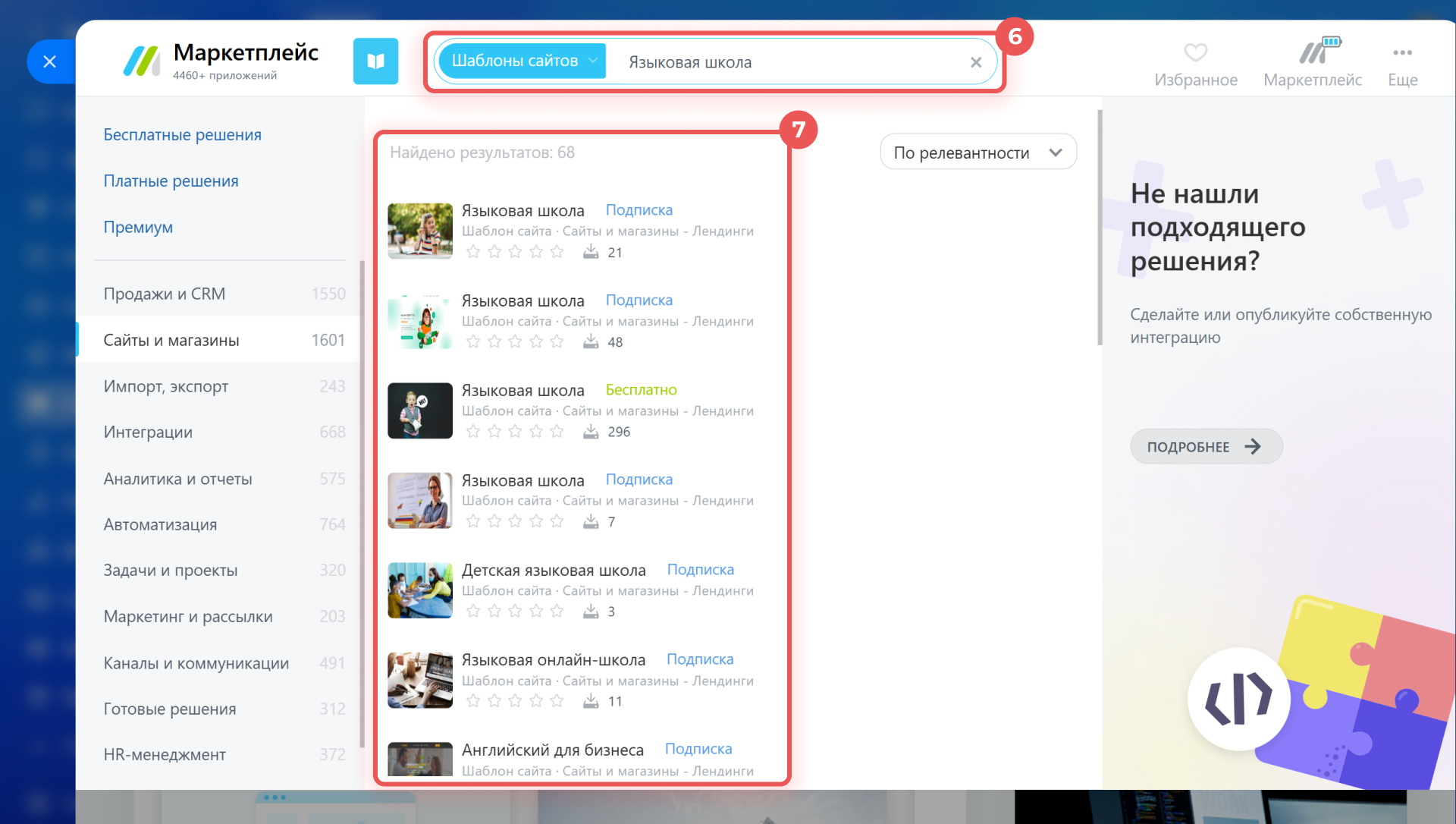Open Детская языковая школа thumbnail
The image size is (1456, 824).
[420, 590]
